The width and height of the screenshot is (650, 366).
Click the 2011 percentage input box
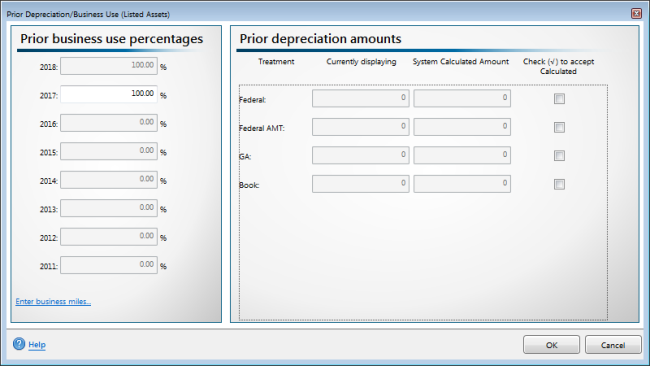109,265
